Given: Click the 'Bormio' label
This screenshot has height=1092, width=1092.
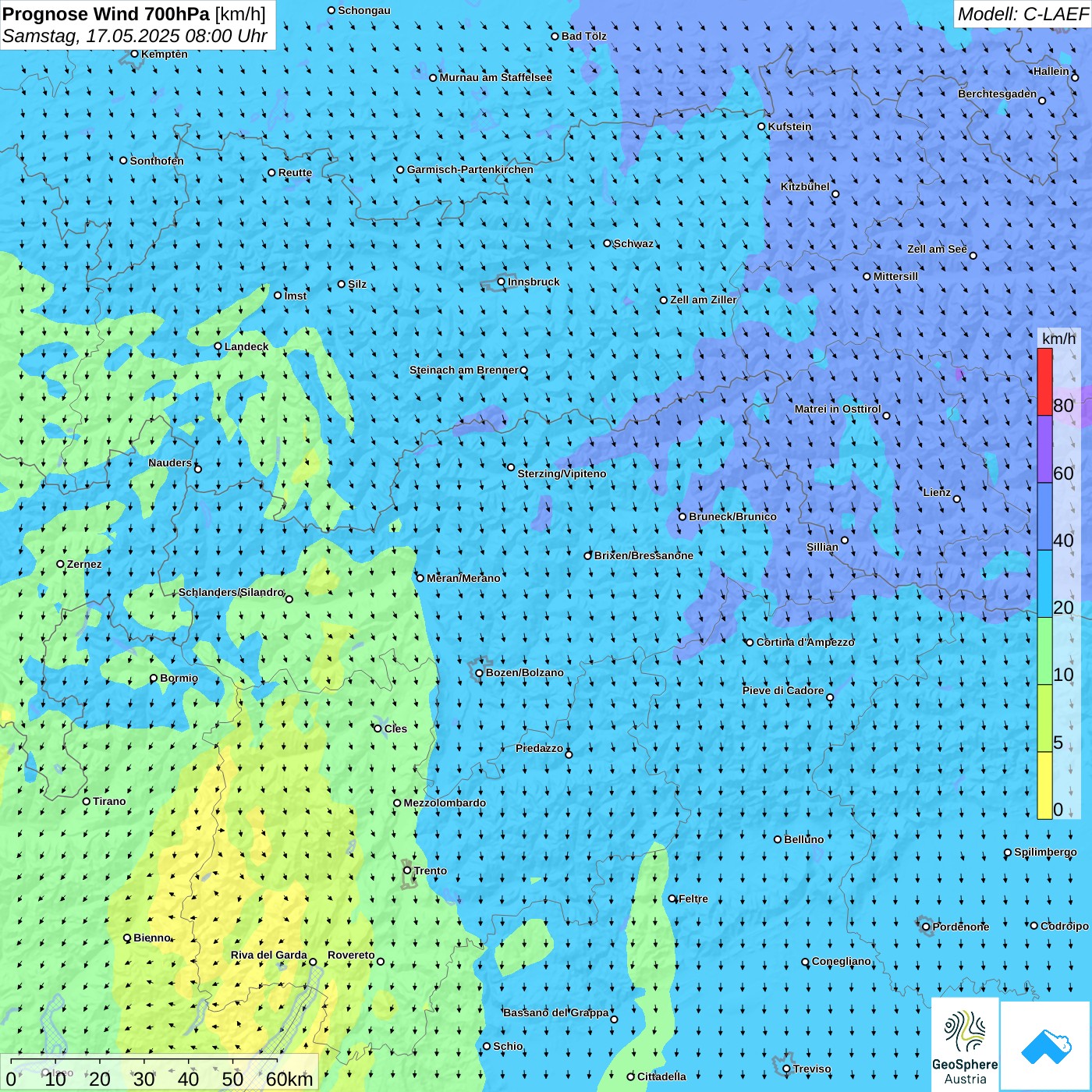Looking at the screenshot, I should coord(179,678).
